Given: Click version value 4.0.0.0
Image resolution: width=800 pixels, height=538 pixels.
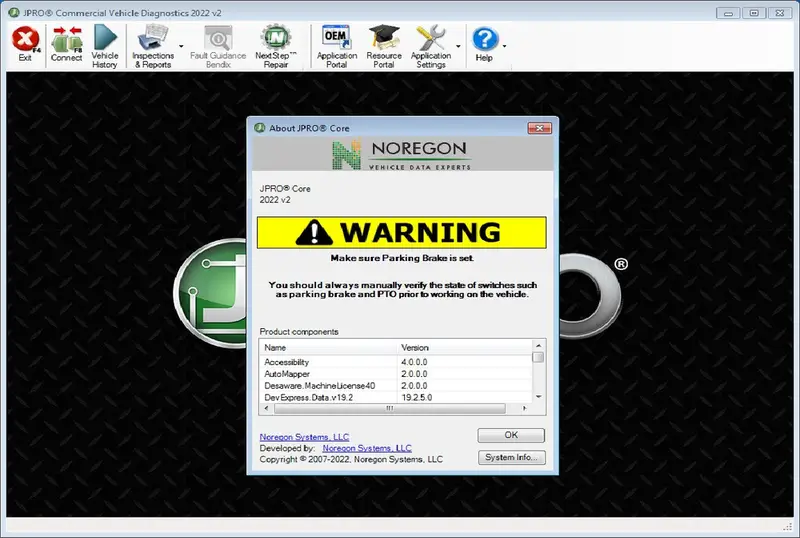Looking at the screenshot, I should pyautogui.click(x=414, y=362).
